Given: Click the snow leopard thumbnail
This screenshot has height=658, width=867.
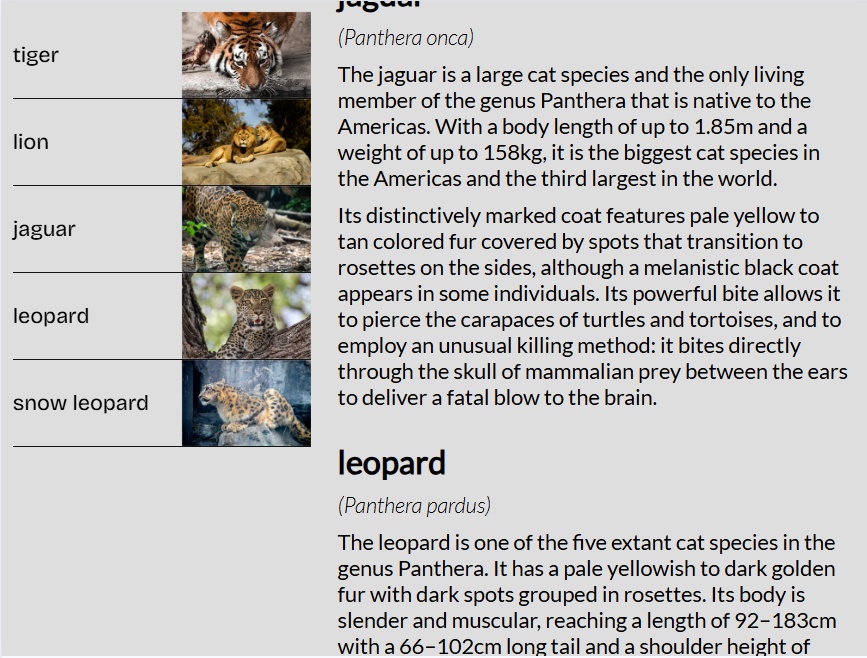Looking at the screenshot, I should coord(246,403).
